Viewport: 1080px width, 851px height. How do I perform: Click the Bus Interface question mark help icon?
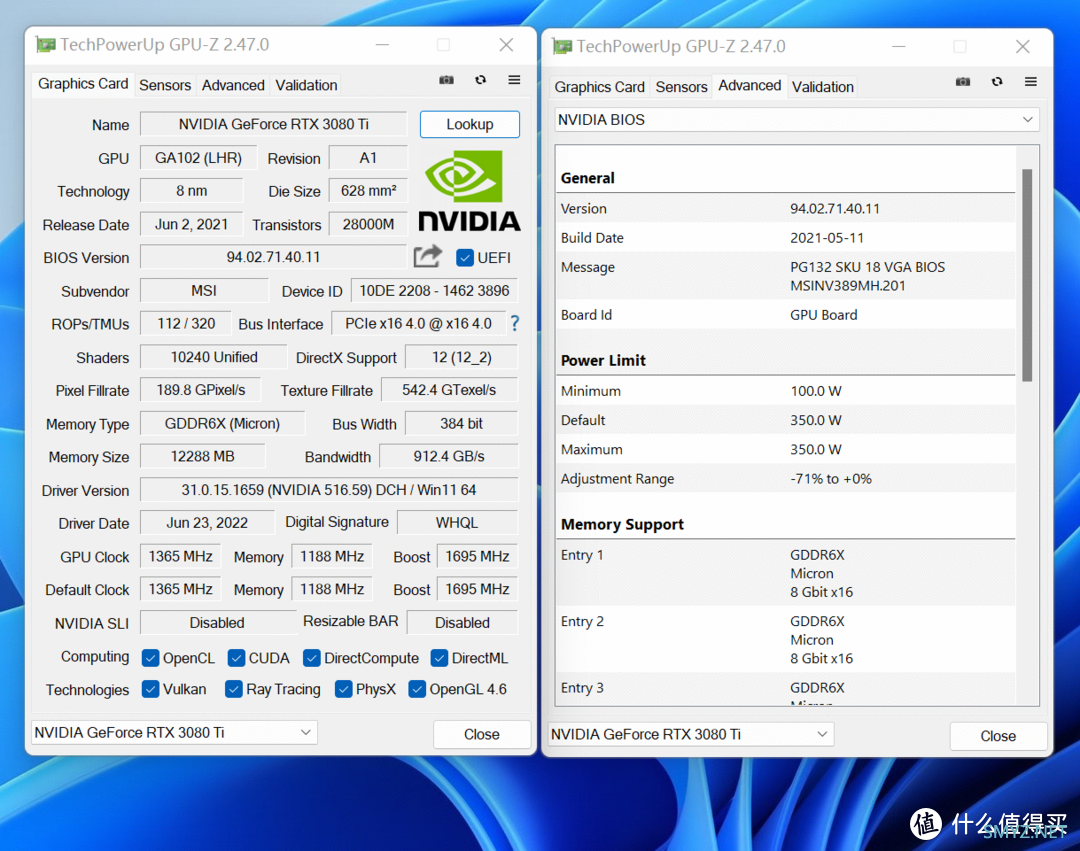click(x=515, y=323)
